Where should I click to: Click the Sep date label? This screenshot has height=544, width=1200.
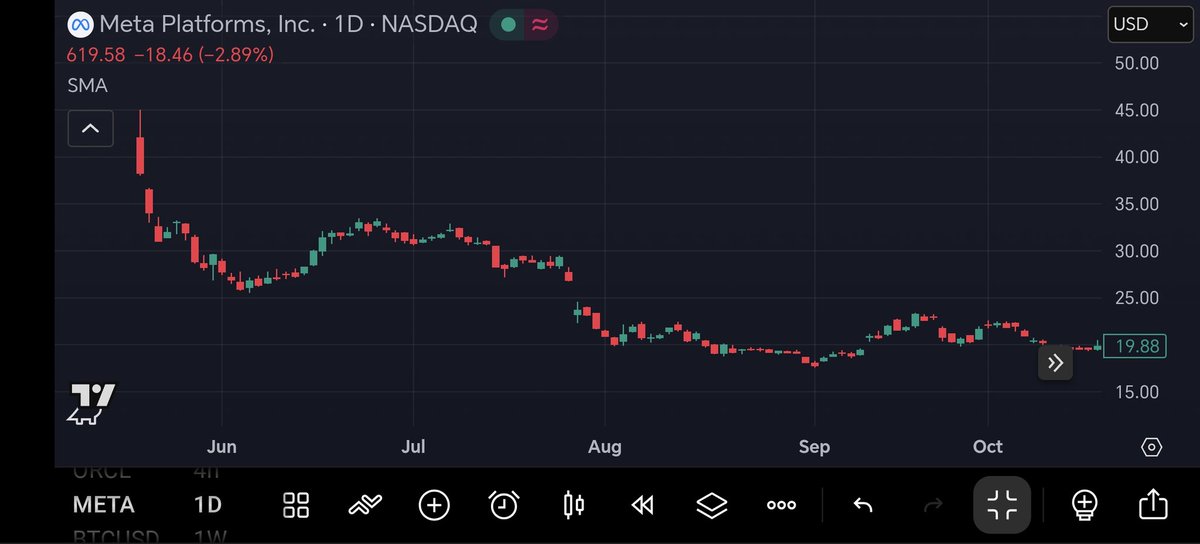coord(814,447)
